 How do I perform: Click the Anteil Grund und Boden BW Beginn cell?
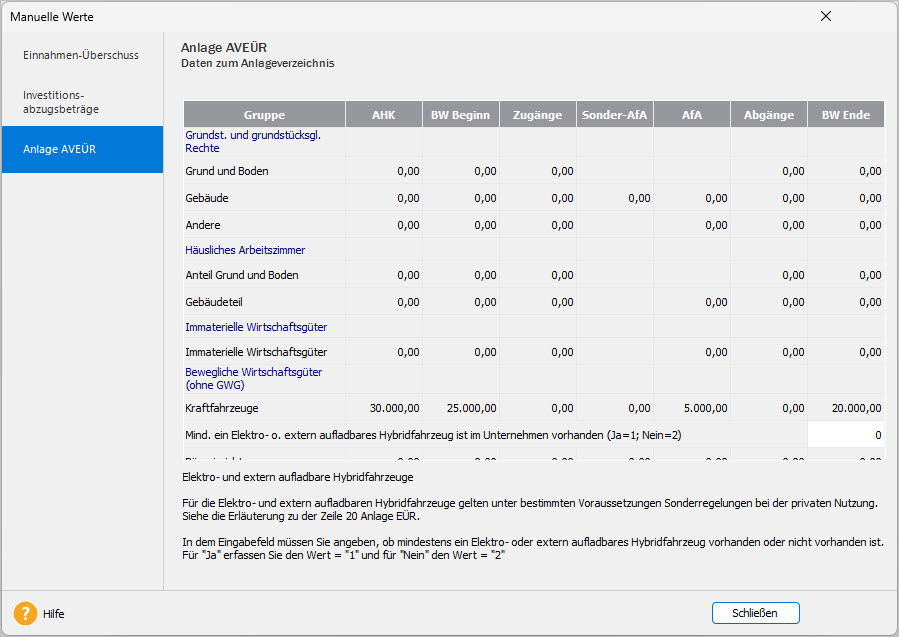pos(461,275)
